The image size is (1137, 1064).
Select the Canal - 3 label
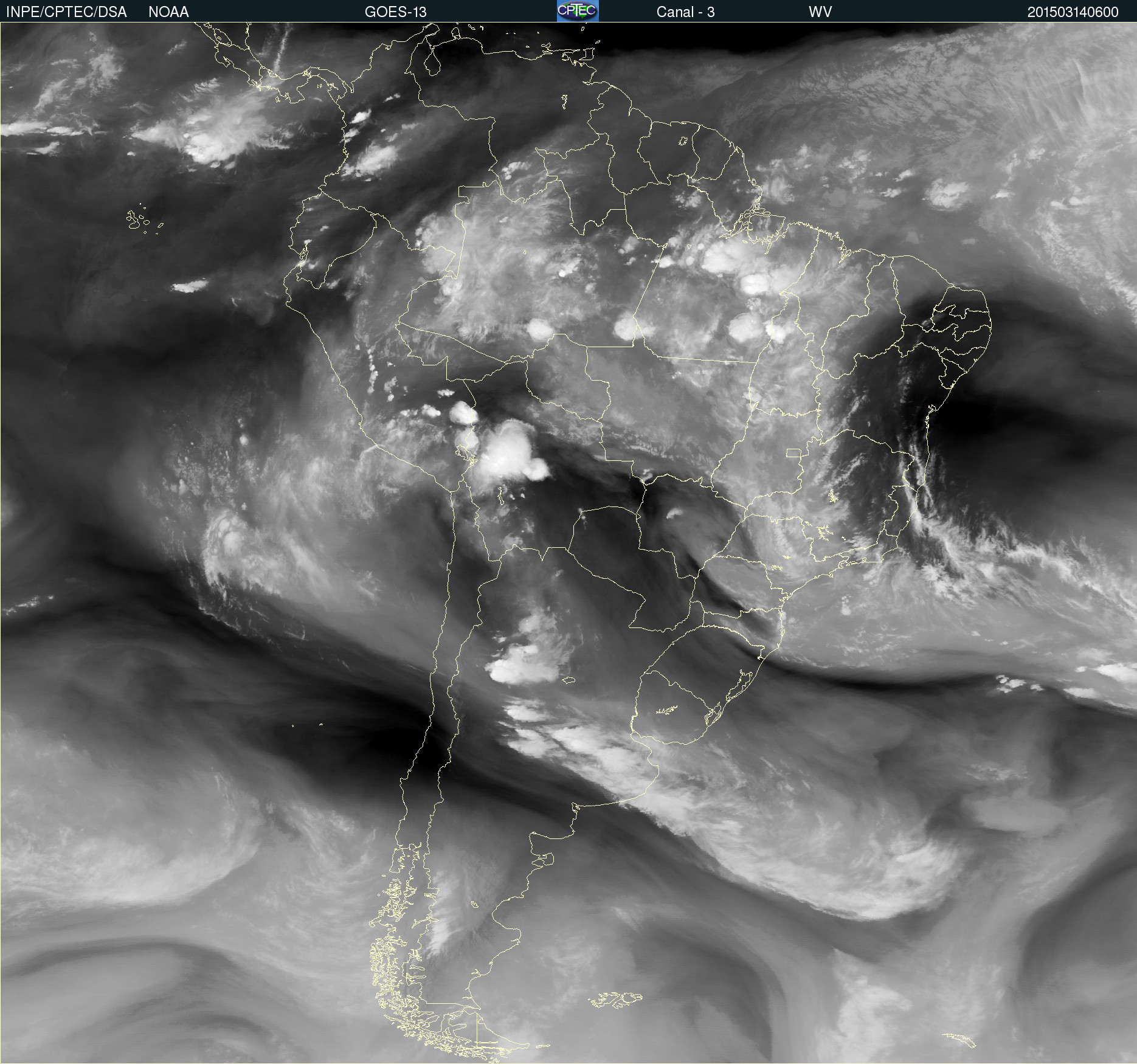point(685,12)
